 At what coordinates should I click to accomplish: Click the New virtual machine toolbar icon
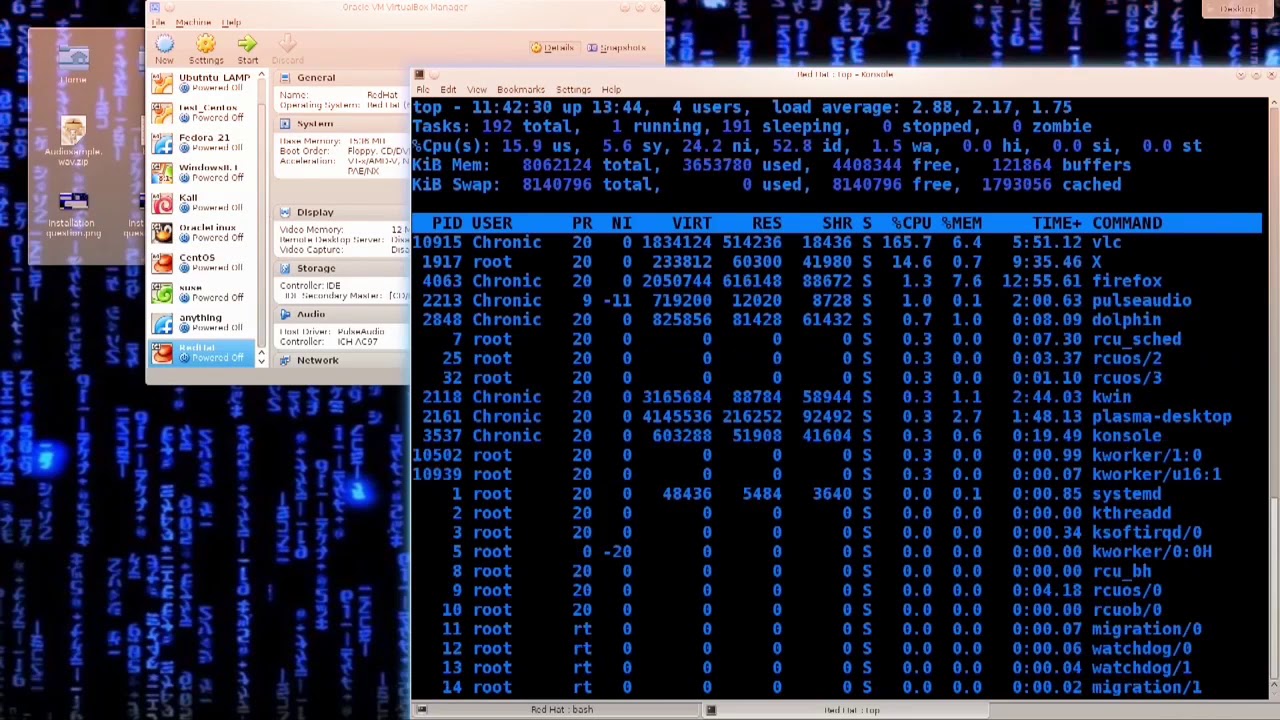(165, 44)
